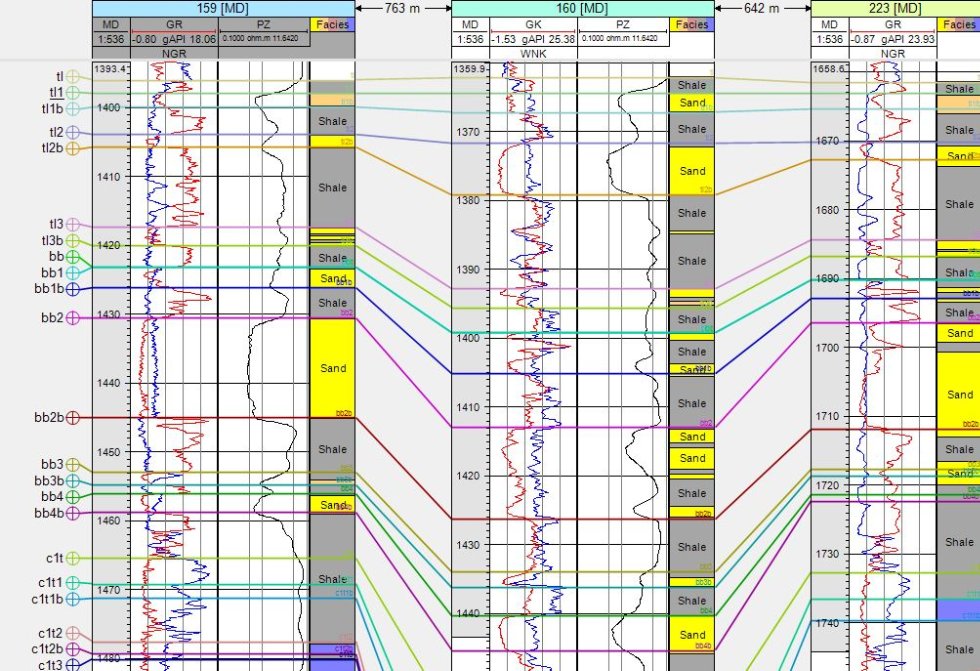Click the Facies track header of well 159

[x=332, y=24]
